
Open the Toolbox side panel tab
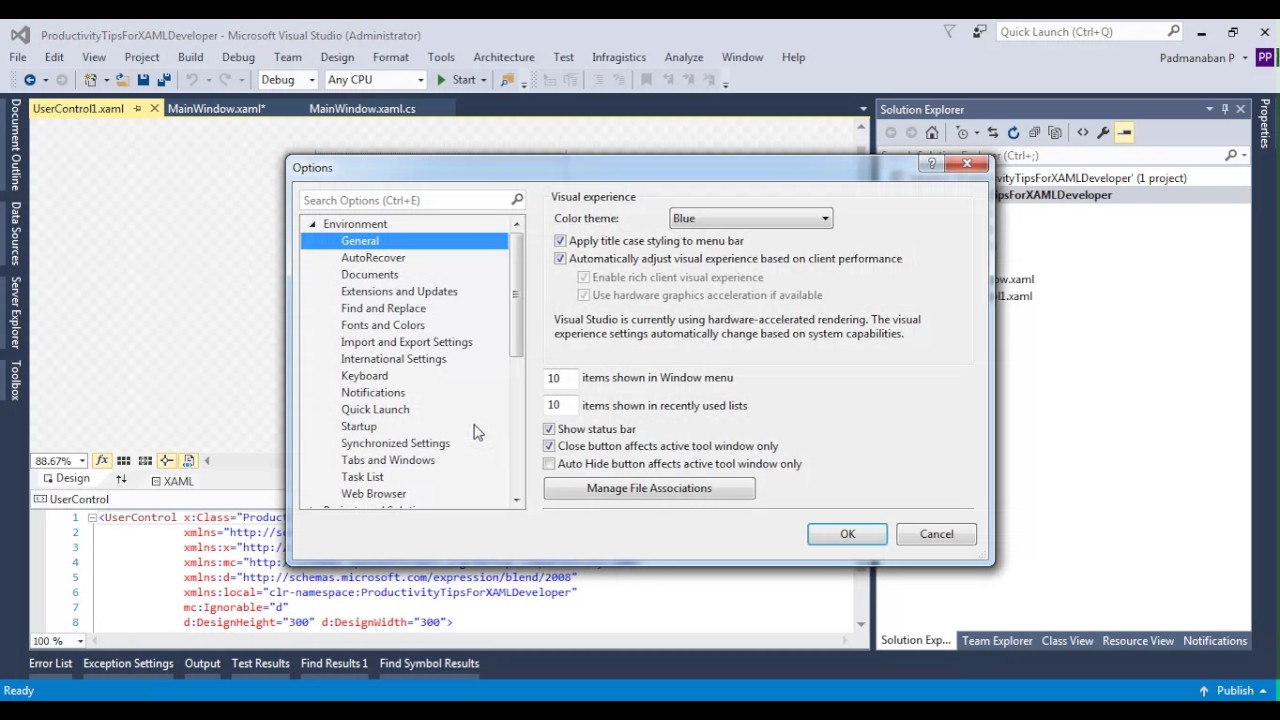pos(15,380)
